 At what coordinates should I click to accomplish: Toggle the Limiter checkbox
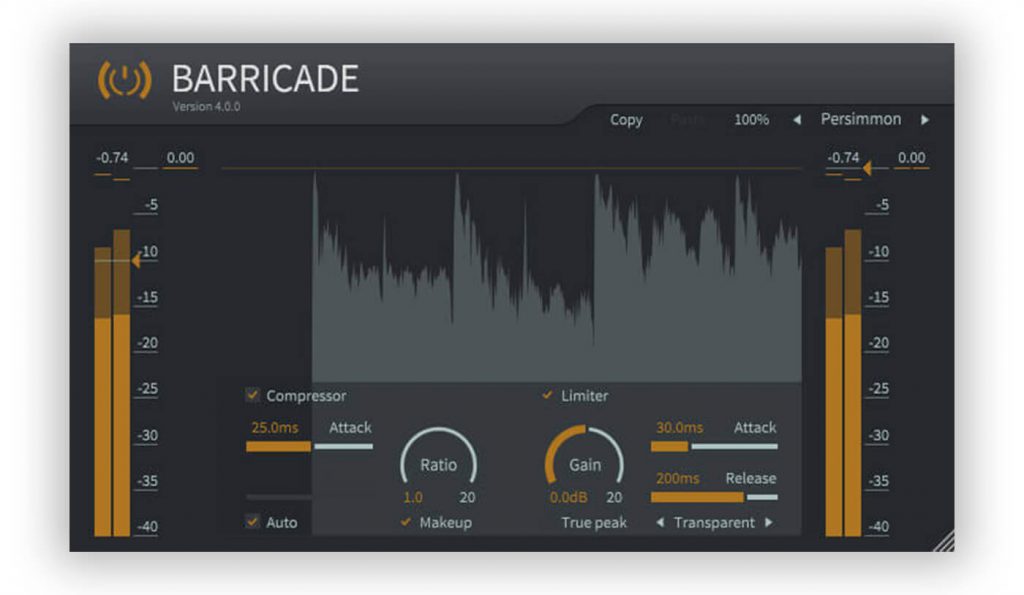click(547, 395)
